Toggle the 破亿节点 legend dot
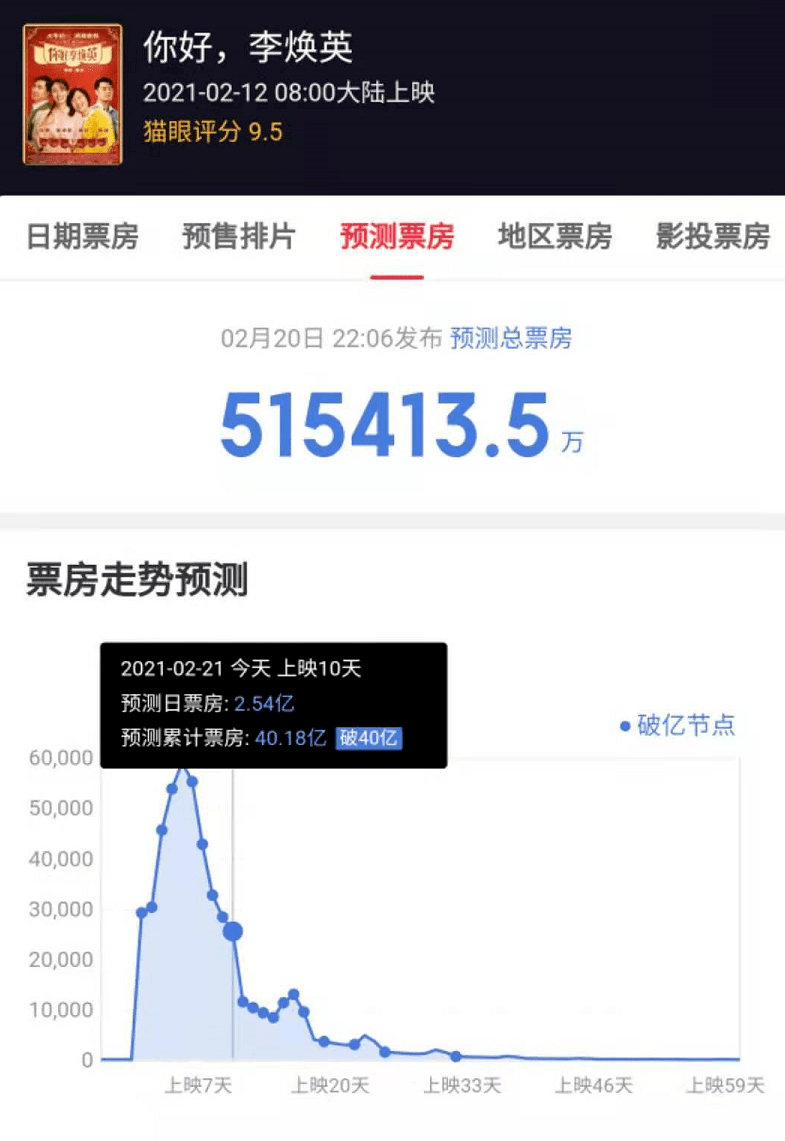The height and width of the screenshot is (1141, 785). coord(625,726)
